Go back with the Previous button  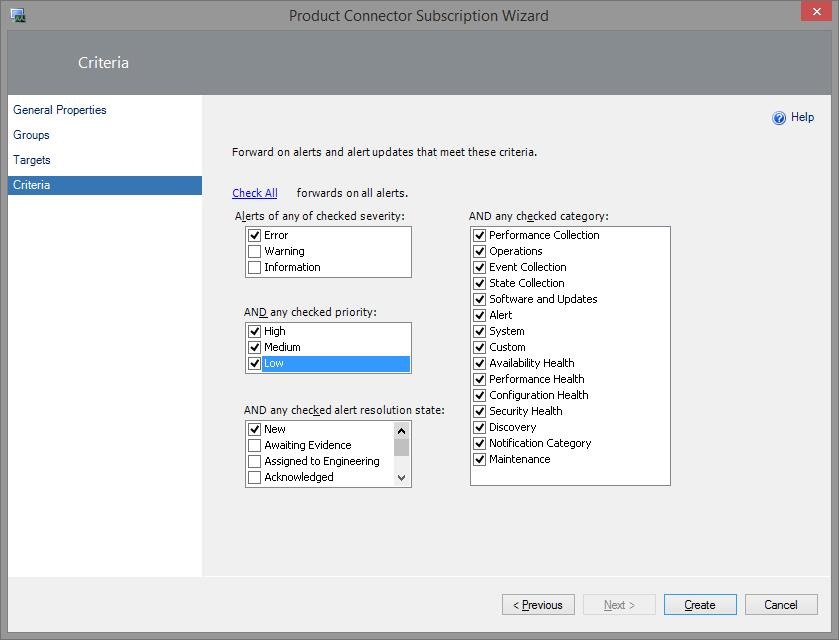tap(538, 605)
